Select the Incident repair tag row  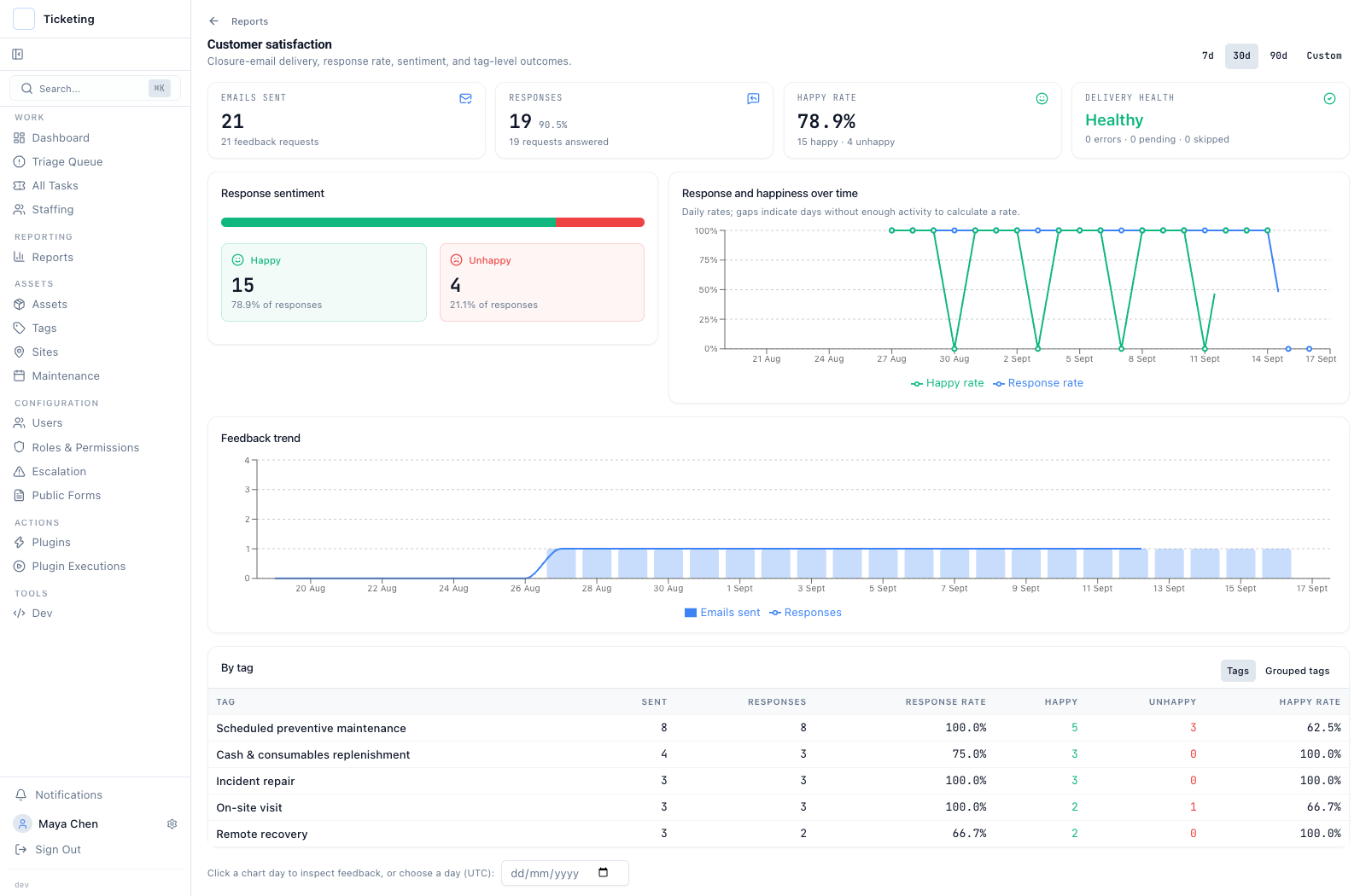pos(779,782)
